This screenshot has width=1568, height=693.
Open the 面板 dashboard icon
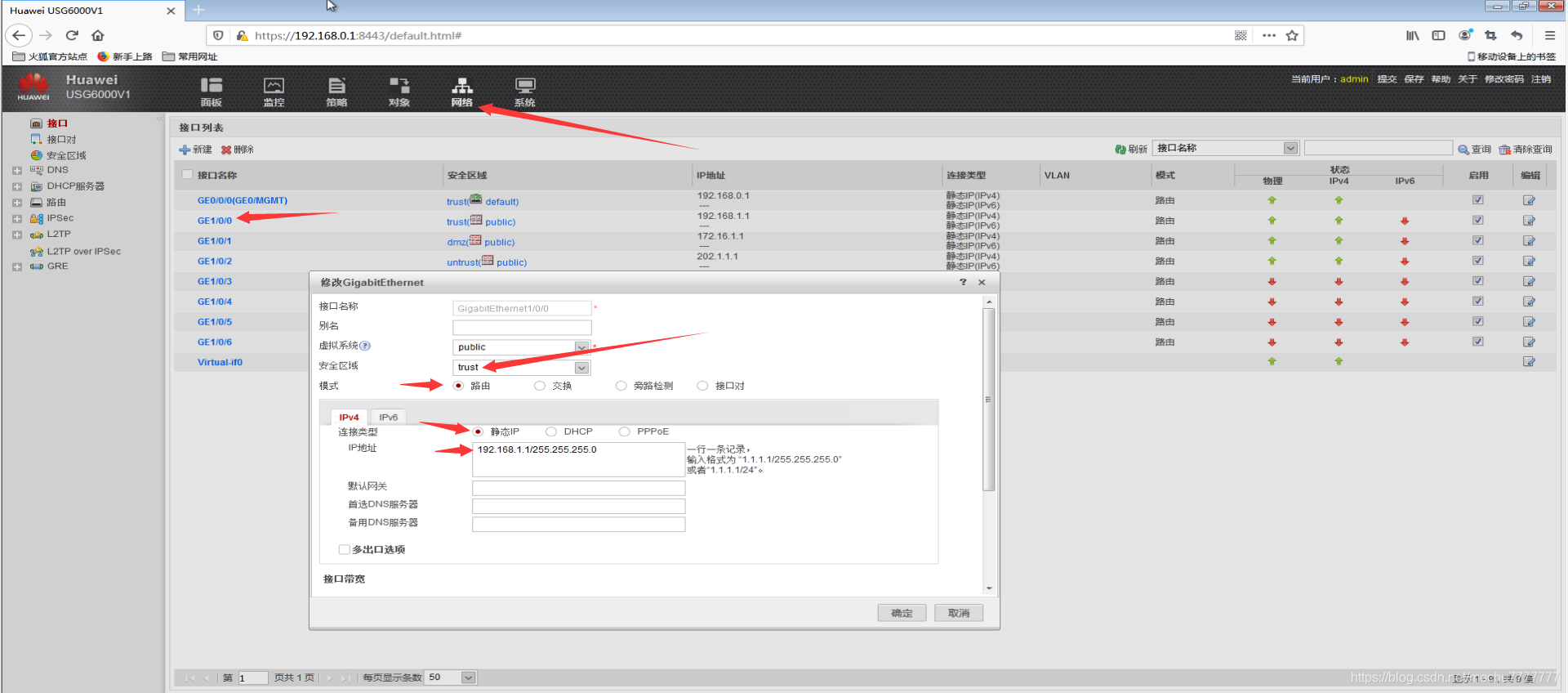[x=212, y=92]
